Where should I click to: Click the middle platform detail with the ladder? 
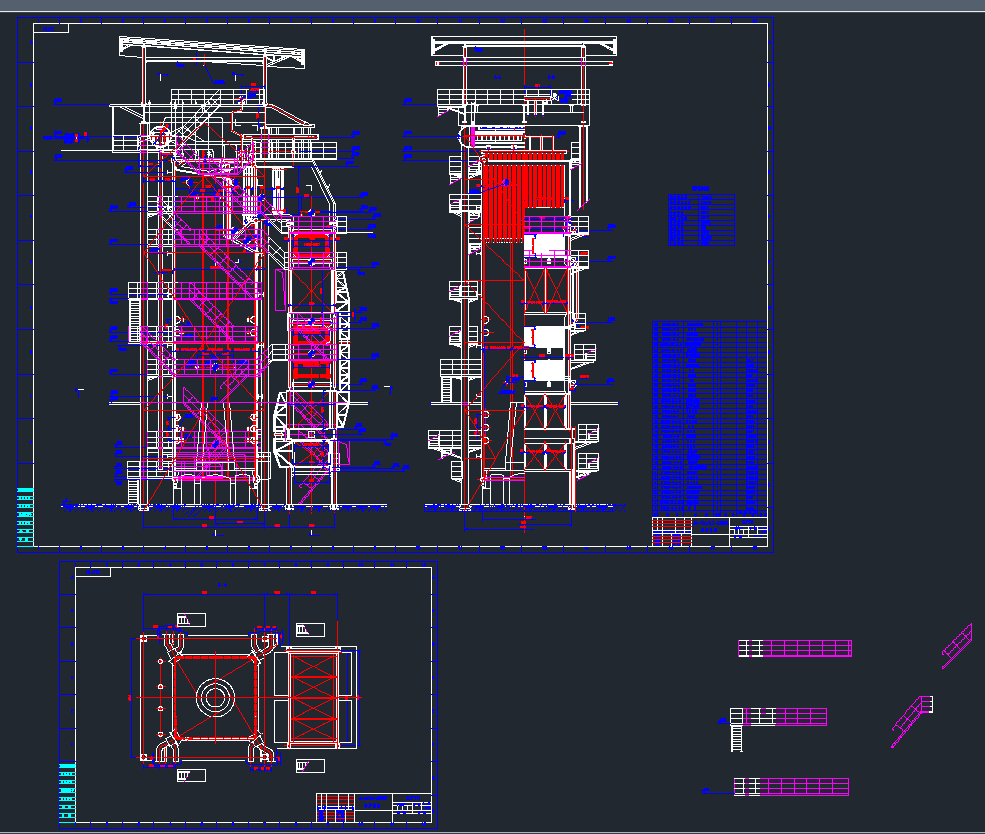778,717
